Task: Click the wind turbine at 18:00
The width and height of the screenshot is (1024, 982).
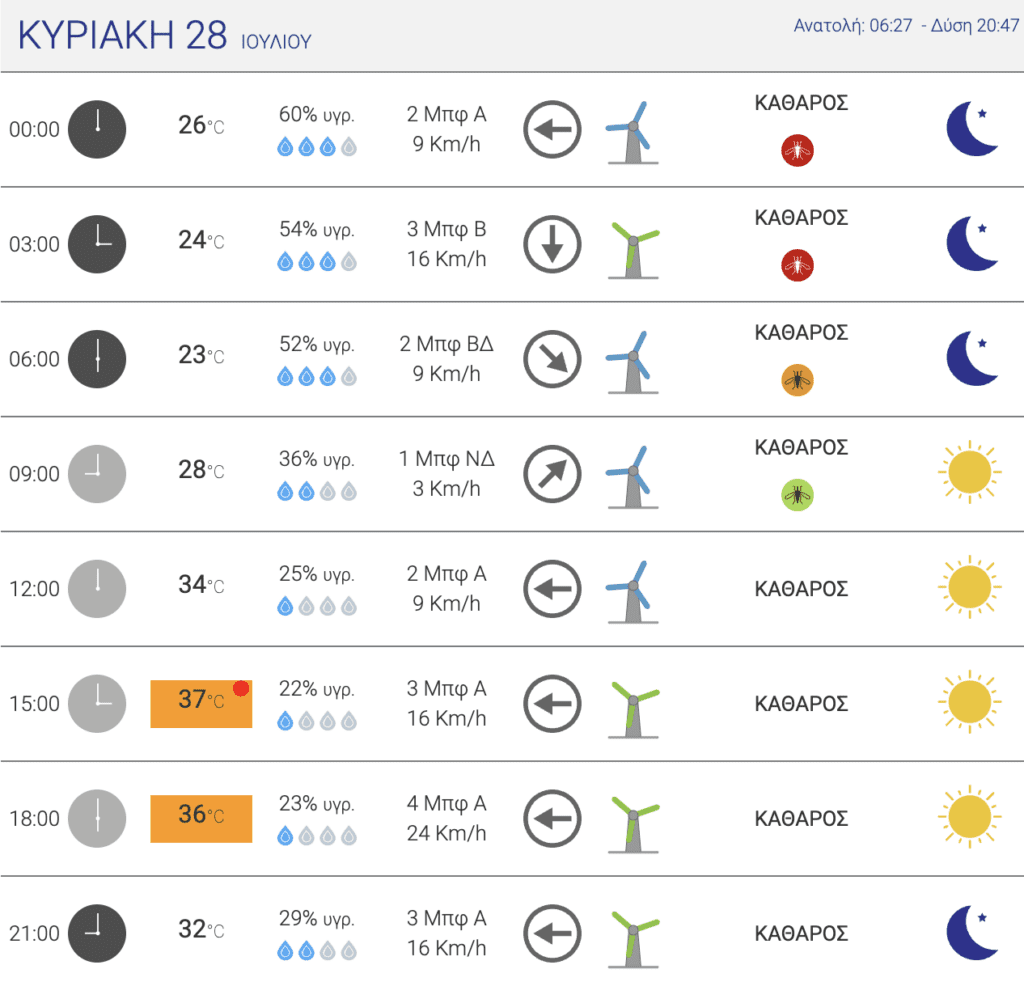Action: point(633,824)
